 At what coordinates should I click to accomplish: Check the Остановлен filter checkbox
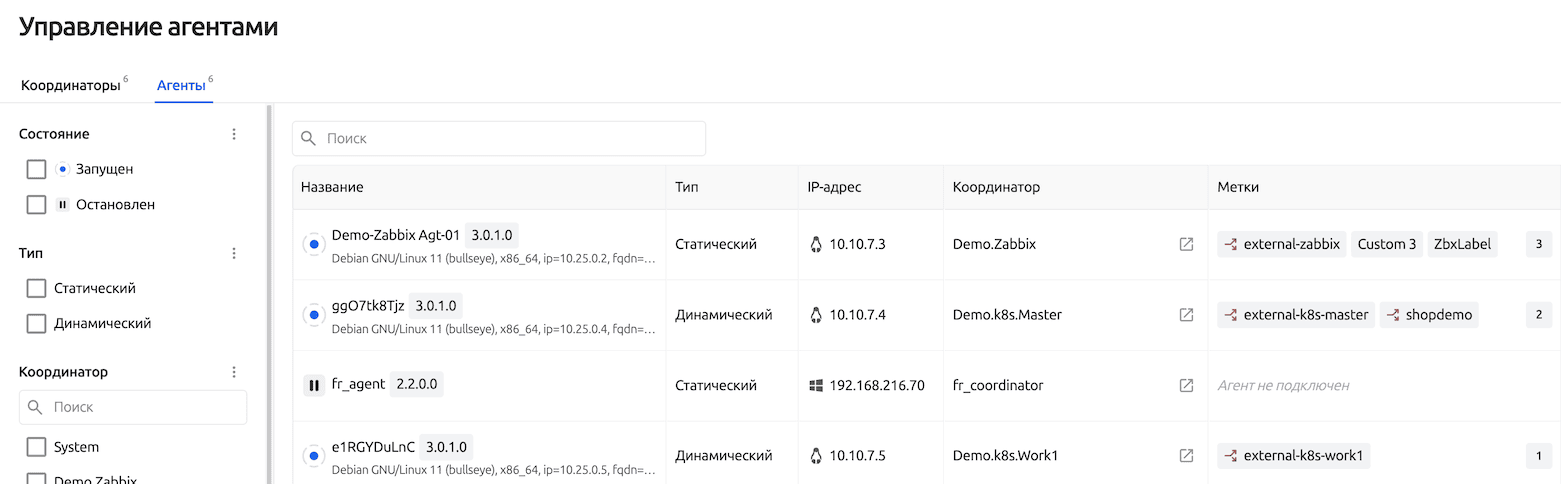pos(37,204)
